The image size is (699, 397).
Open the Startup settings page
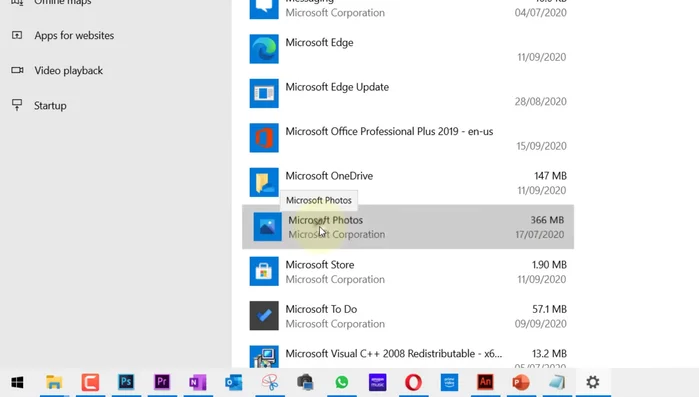[50, 106]
